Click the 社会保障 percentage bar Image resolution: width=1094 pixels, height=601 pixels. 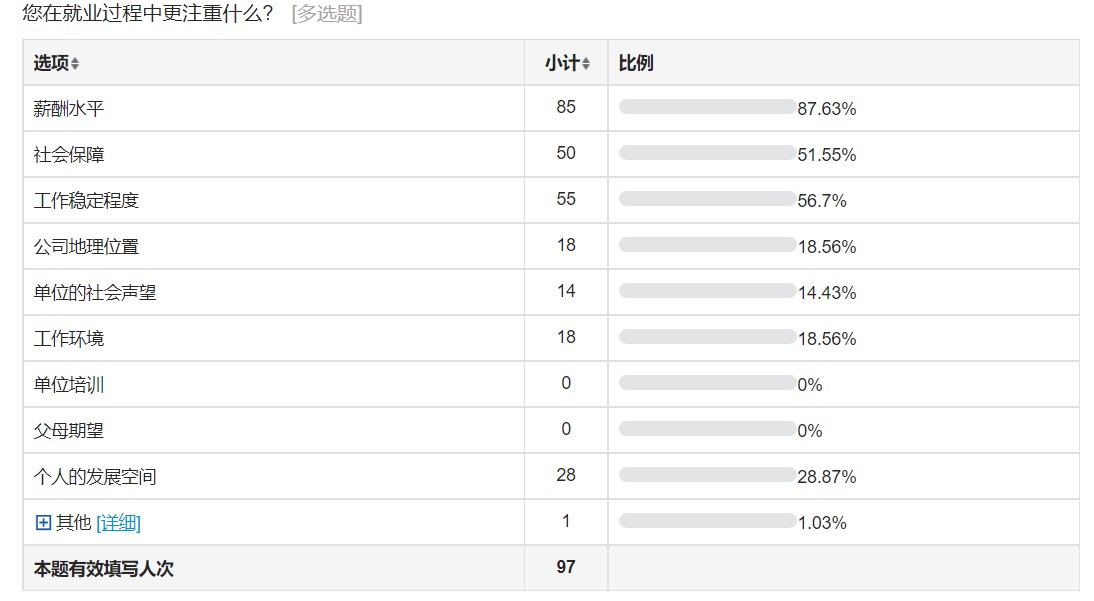coord(706,153)
